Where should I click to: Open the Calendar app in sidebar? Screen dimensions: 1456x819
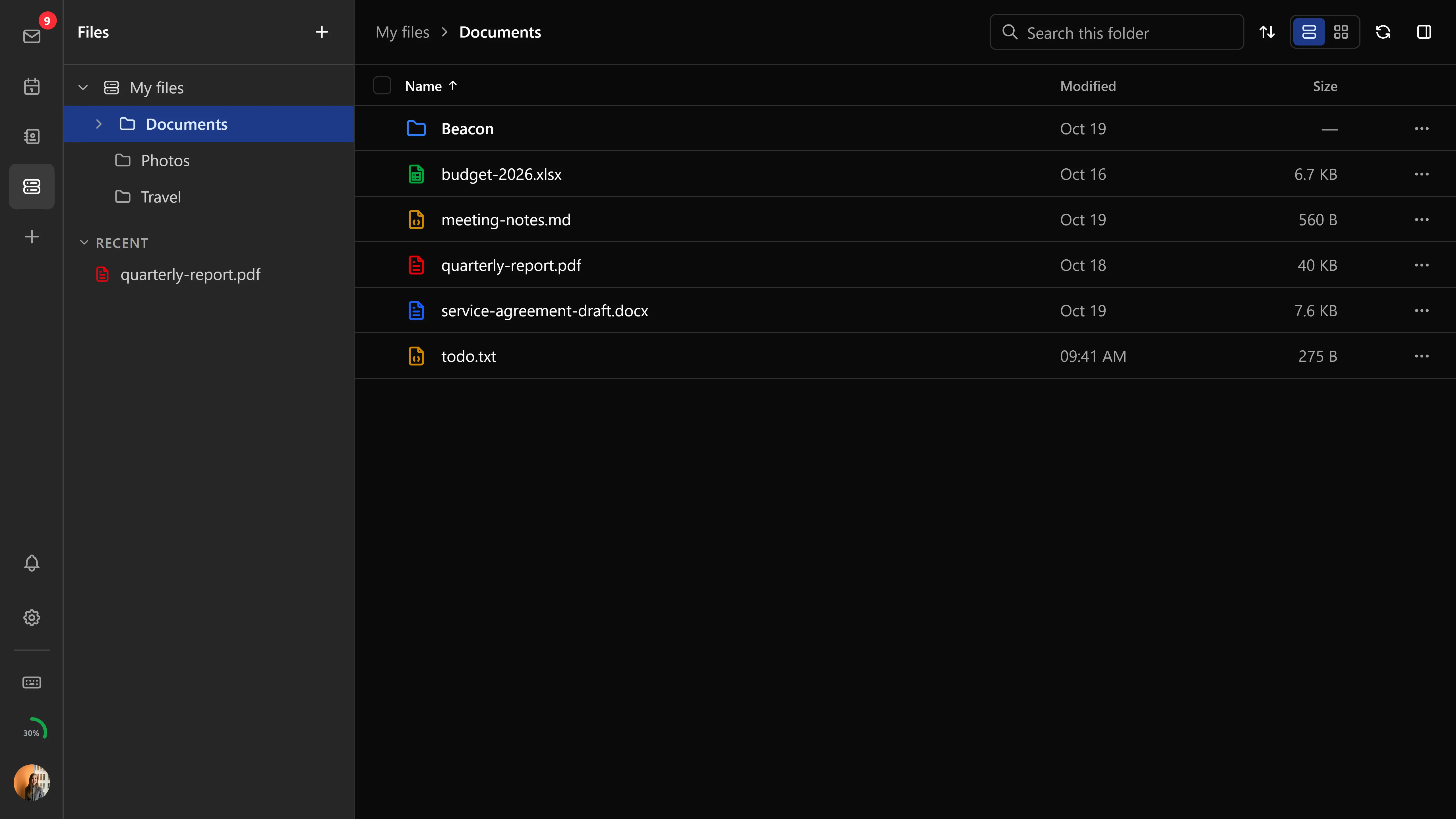click(32, 86)
